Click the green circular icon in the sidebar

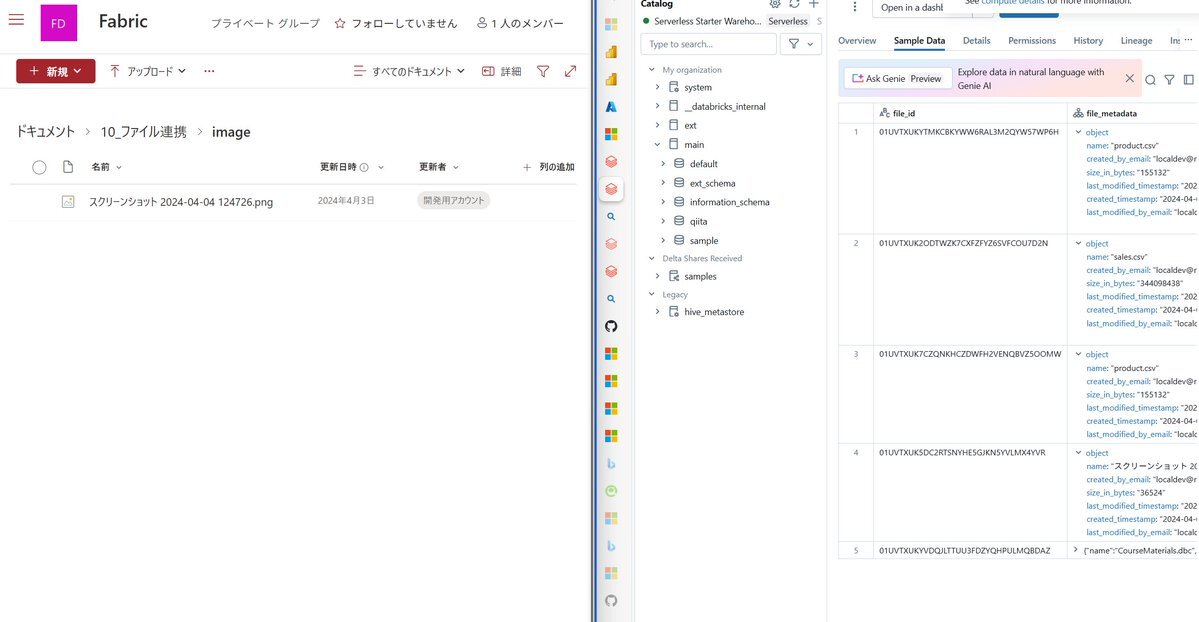(x=611, y=491)
